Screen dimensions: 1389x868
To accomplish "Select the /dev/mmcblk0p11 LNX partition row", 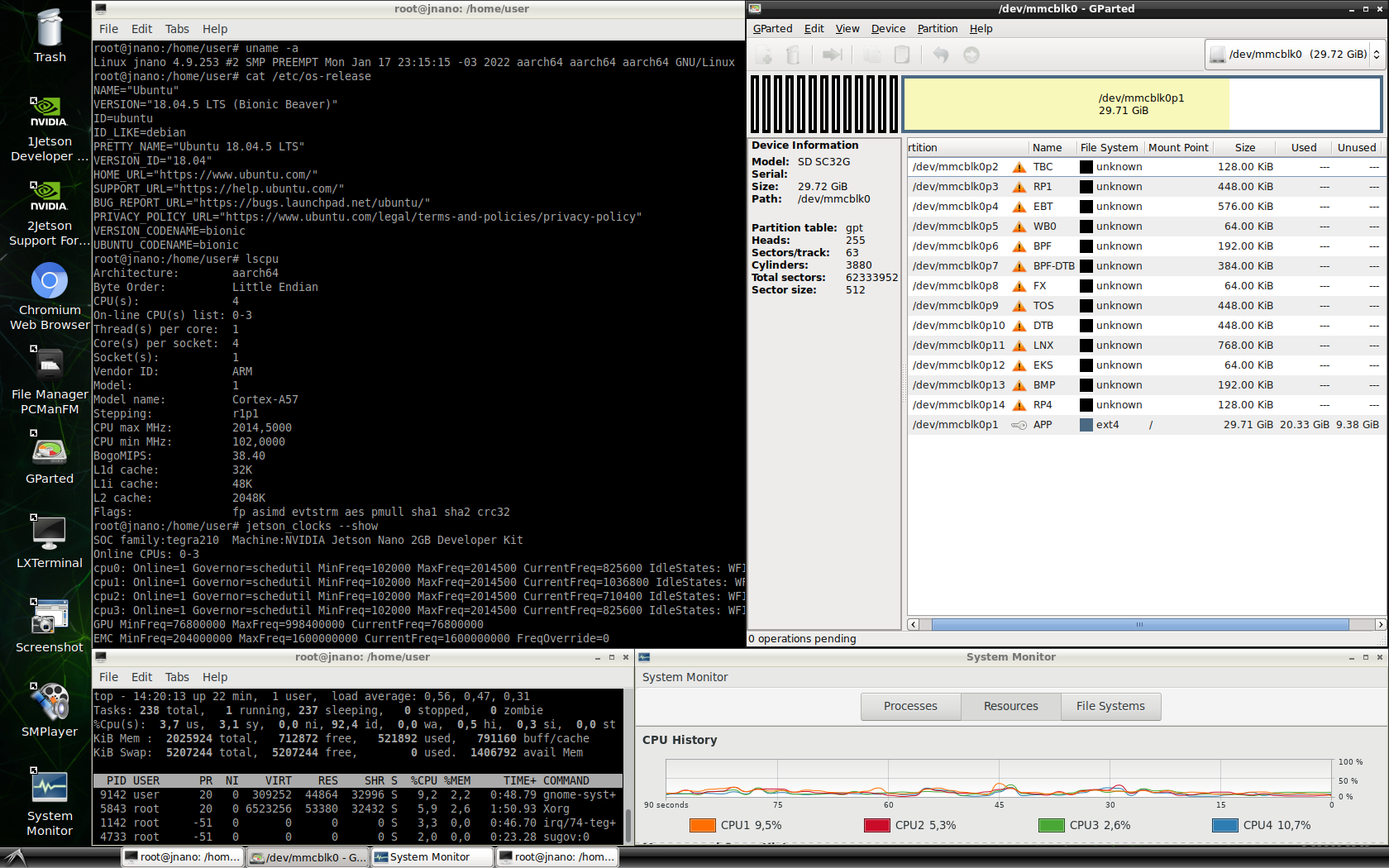I will 1146,346.
